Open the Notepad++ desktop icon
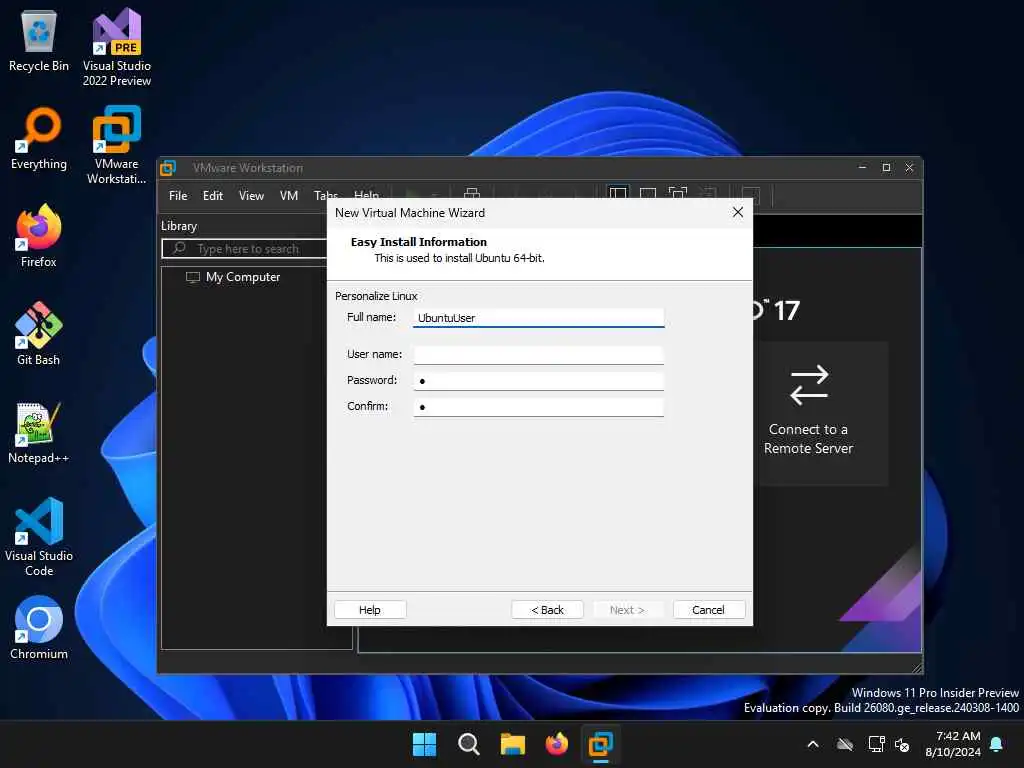The height and width of the screenshot is (768, 1024). pyautogui.click(x=39, y=433)
